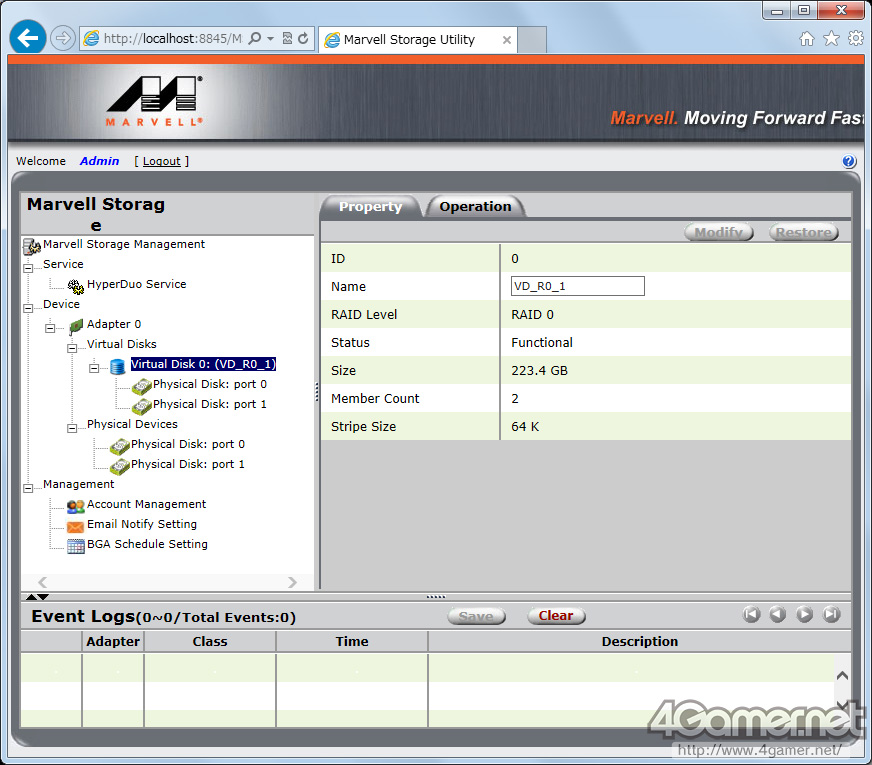Viewport: 872px width, 765px height.
Task: Click the Name field containing VD_R0_1
Action: pyautogui.click(x=577, y=286)
